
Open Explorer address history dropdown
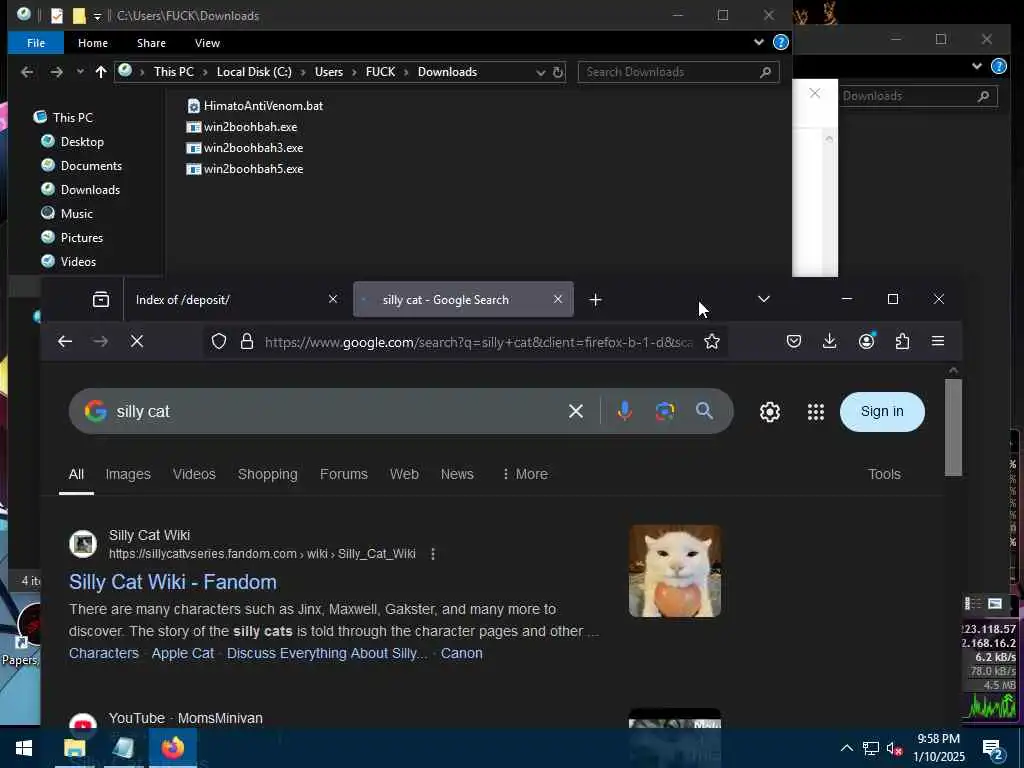click(540, 72)
